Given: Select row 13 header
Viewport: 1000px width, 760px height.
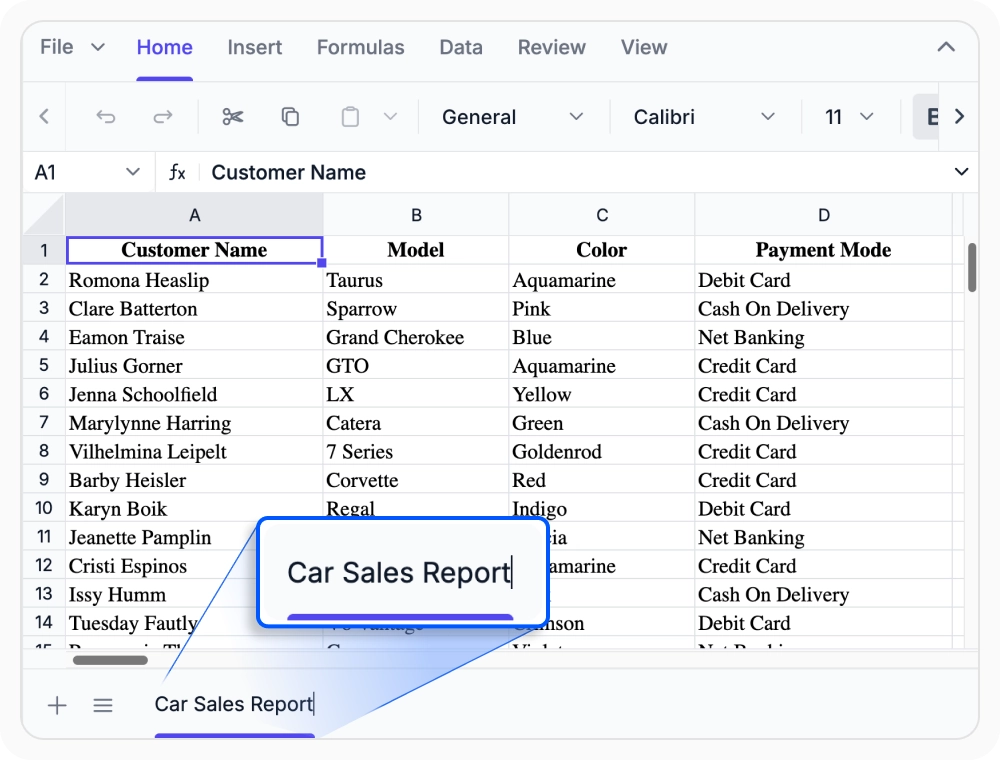Looking at the screenshot, I should [x=44, y=594].
